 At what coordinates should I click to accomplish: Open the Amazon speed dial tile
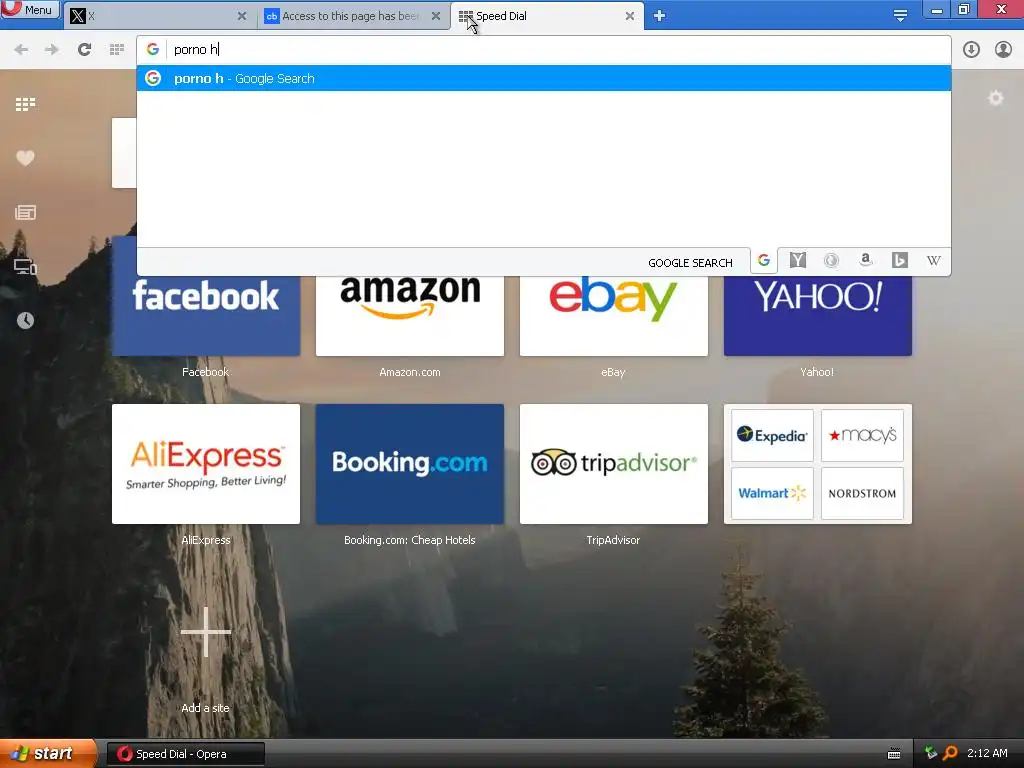tap(409, 315)
